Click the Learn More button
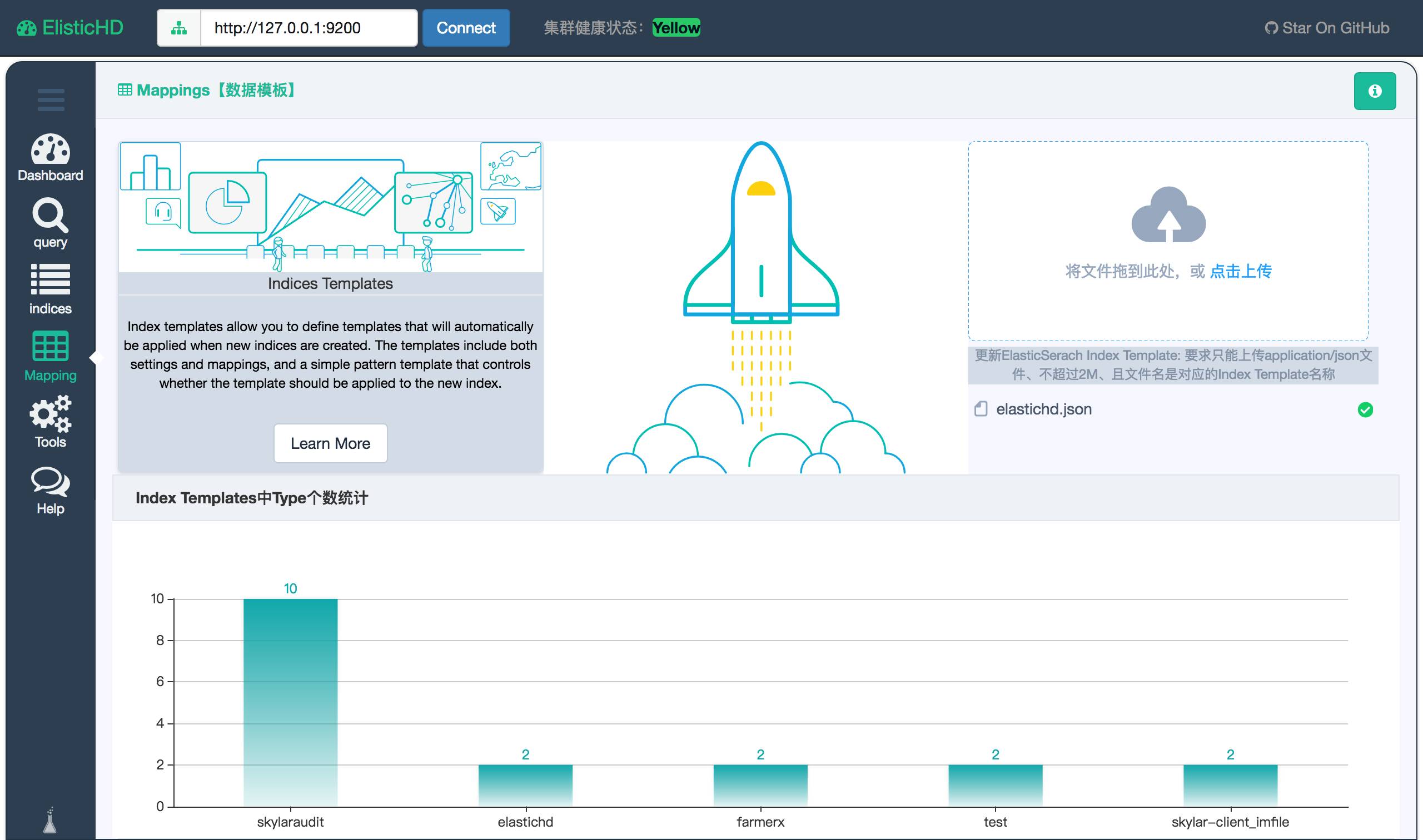The width and height of the screenshot is (1423, 840). pos(331,443)
